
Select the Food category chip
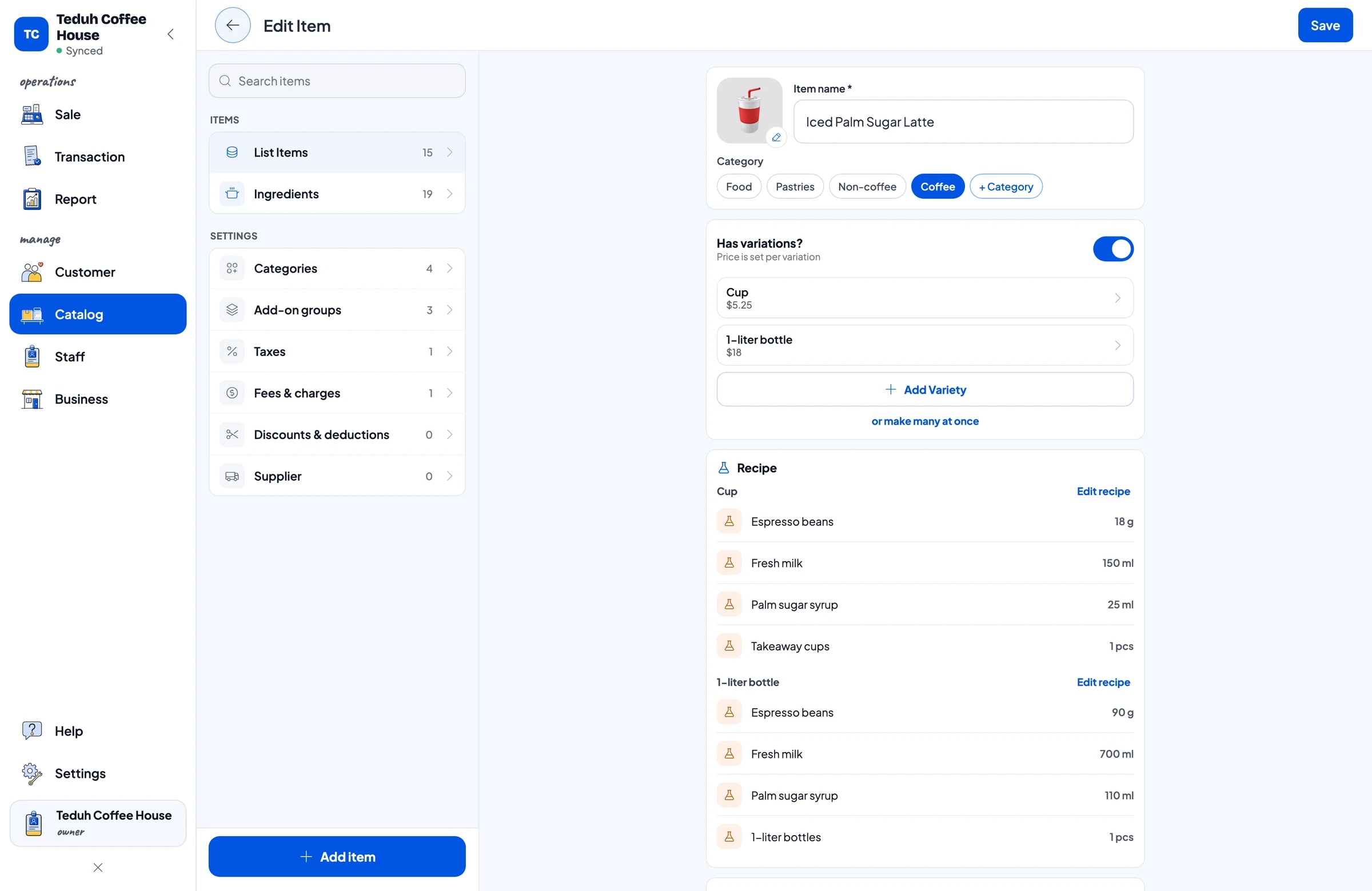[739, 186]
